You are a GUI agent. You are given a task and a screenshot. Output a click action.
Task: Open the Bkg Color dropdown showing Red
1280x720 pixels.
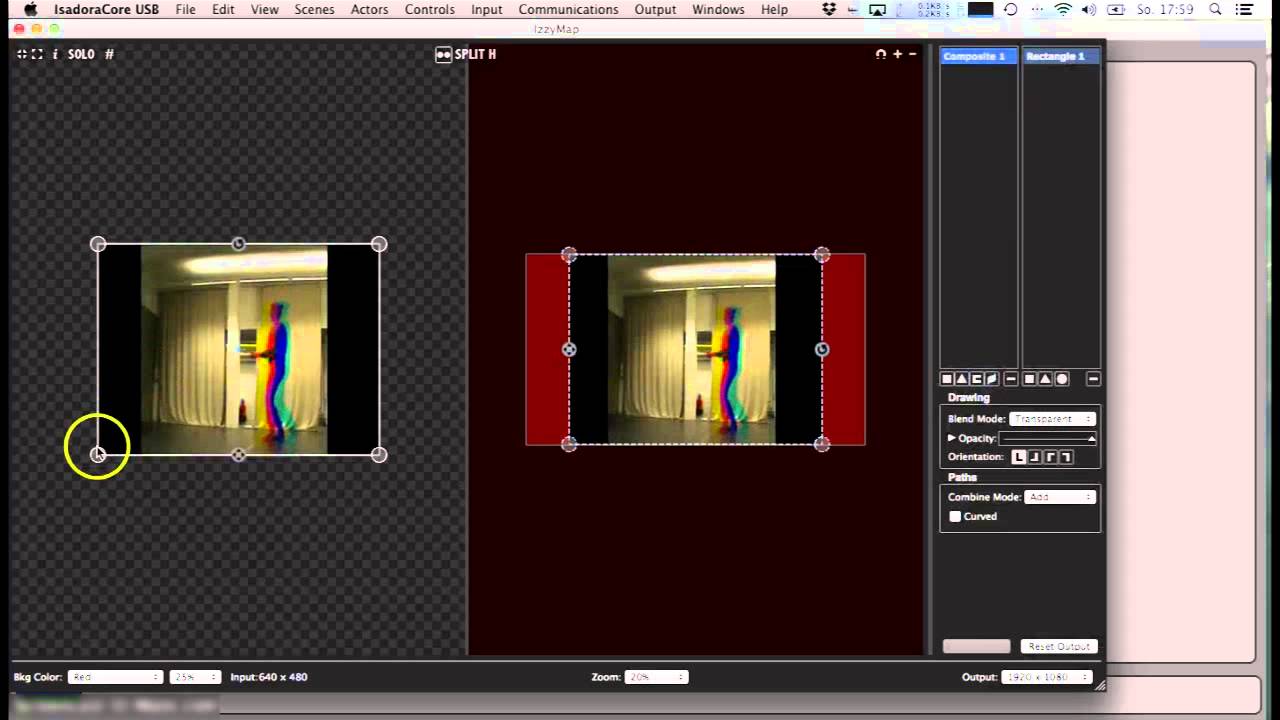[x=116, y=677]
